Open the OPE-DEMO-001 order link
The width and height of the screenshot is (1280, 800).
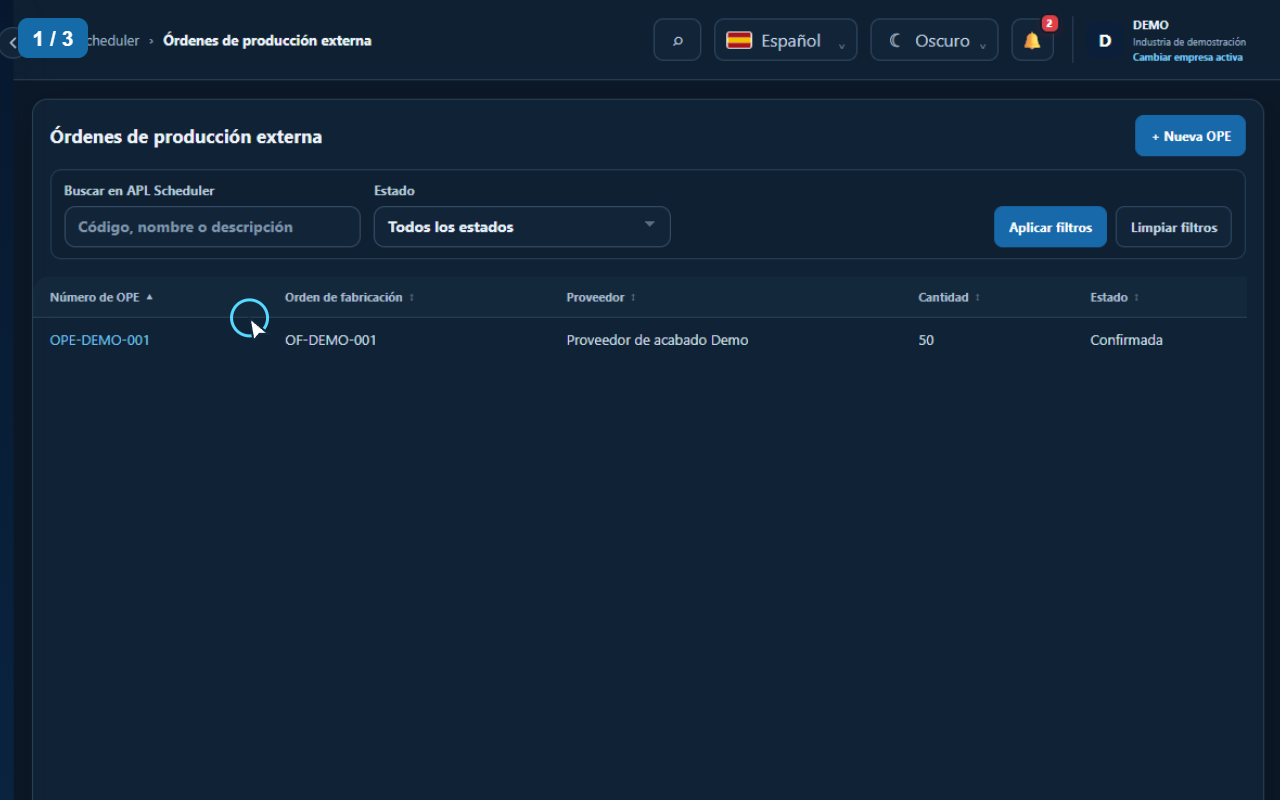(x=100, y=340)
